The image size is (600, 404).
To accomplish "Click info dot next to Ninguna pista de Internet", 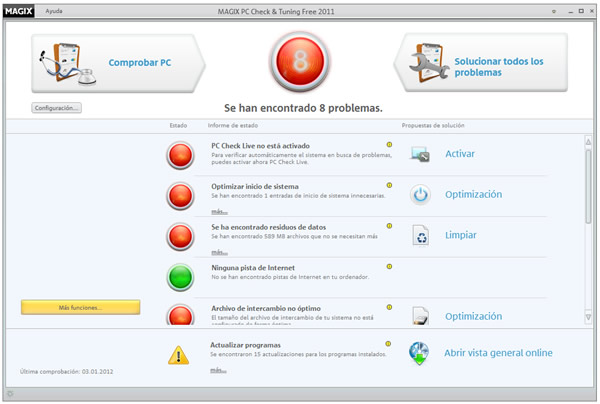I will tap(389, 266).
